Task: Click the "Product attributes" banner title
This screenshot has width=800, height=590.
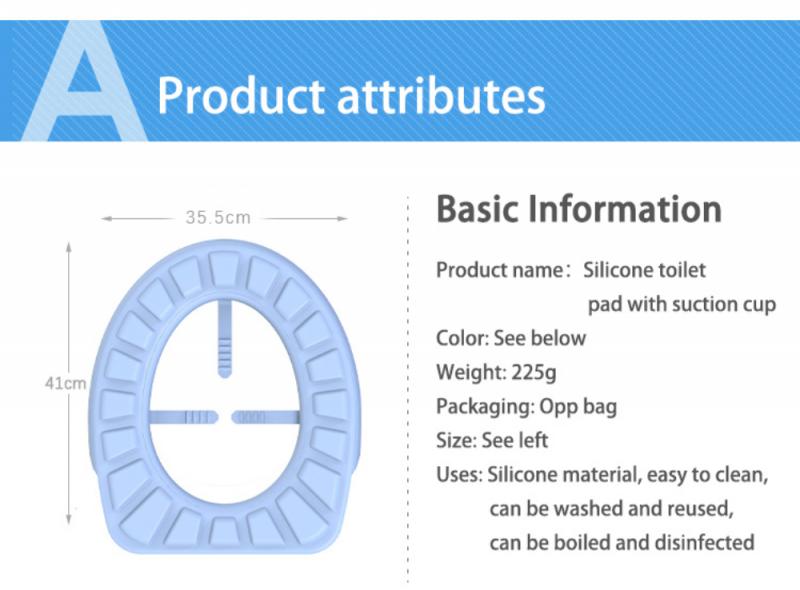Action: coord(351,96)
